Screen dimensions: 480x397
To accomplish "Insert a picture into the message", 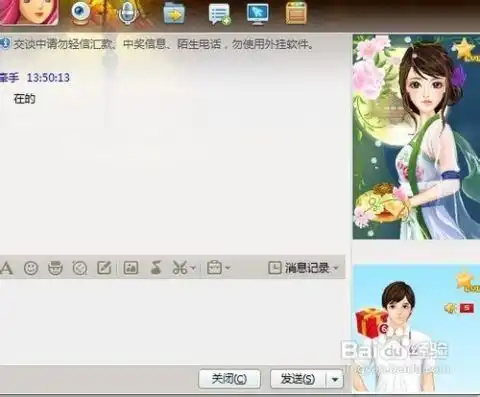I will point(131,268).
